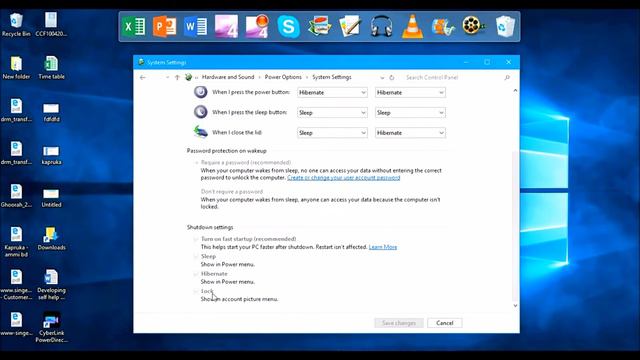Image resolution: width=640 pixels, height=360 pixels.
Task: Launch CyberLink PowerDirector desktop shortcut
Action: [51, 327]
